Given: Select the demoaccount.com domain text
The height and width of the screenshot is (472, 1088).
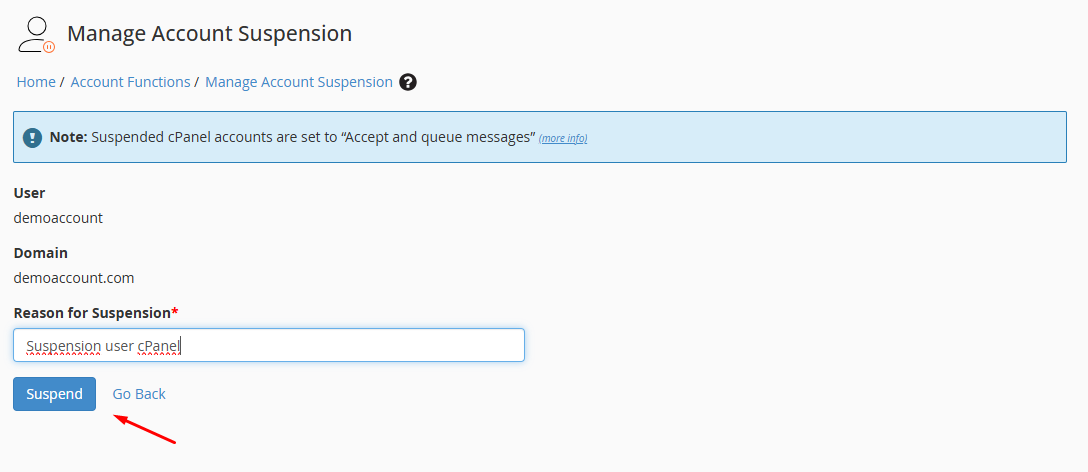Looking at the screenshot, I should click(x=74, y=278).
